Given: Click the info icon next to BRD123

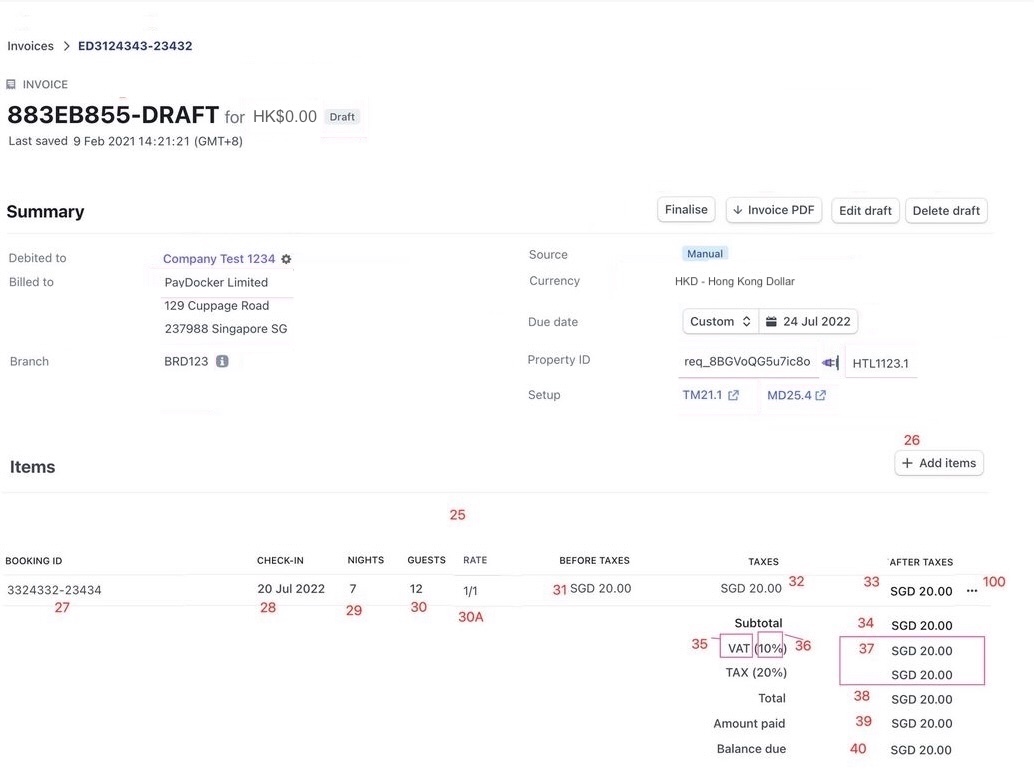Looking at the screenshot, I should pos(222,361).
